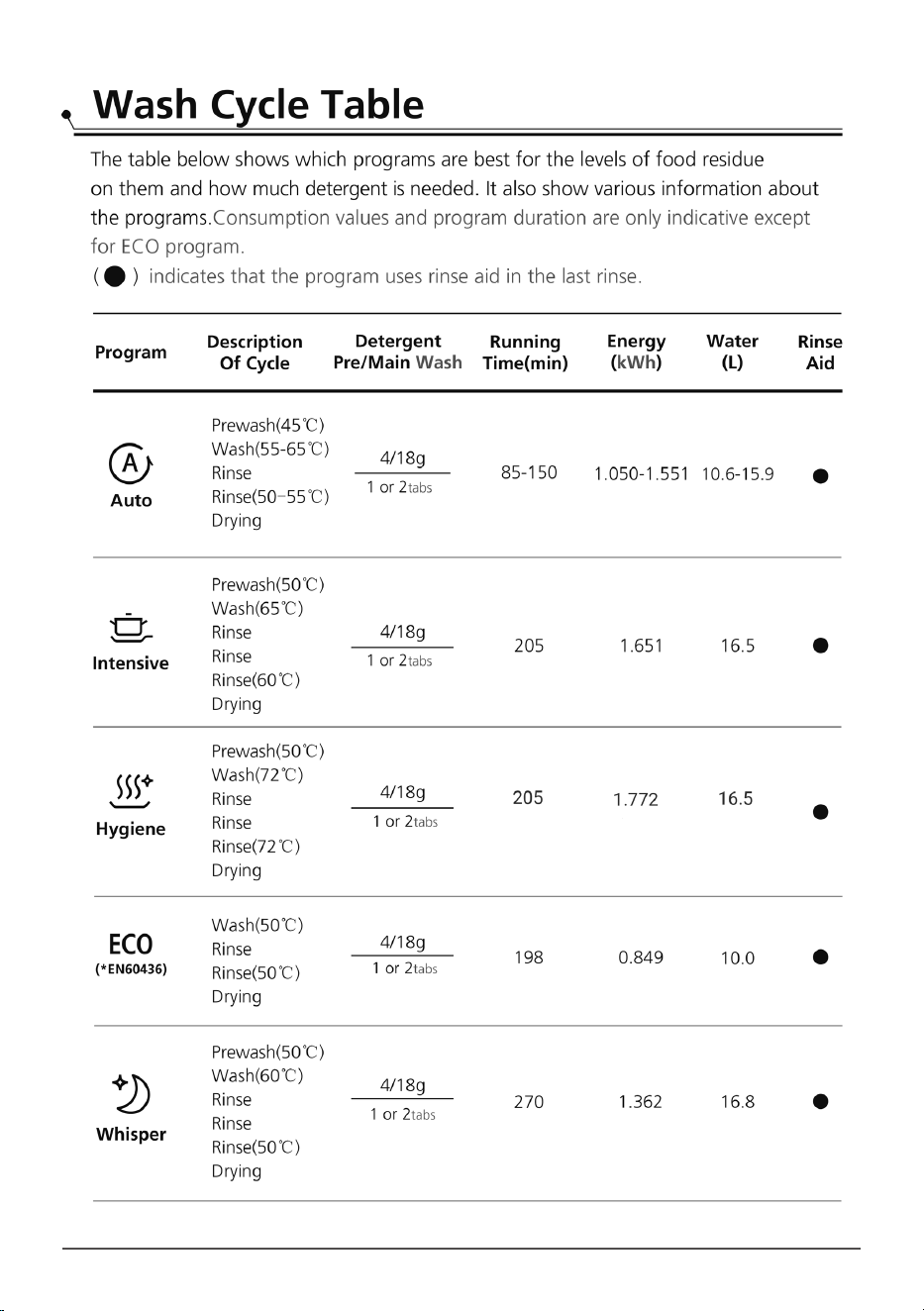
Task: Click the legend dot in parentheses
Action: (x=115, y=276)
